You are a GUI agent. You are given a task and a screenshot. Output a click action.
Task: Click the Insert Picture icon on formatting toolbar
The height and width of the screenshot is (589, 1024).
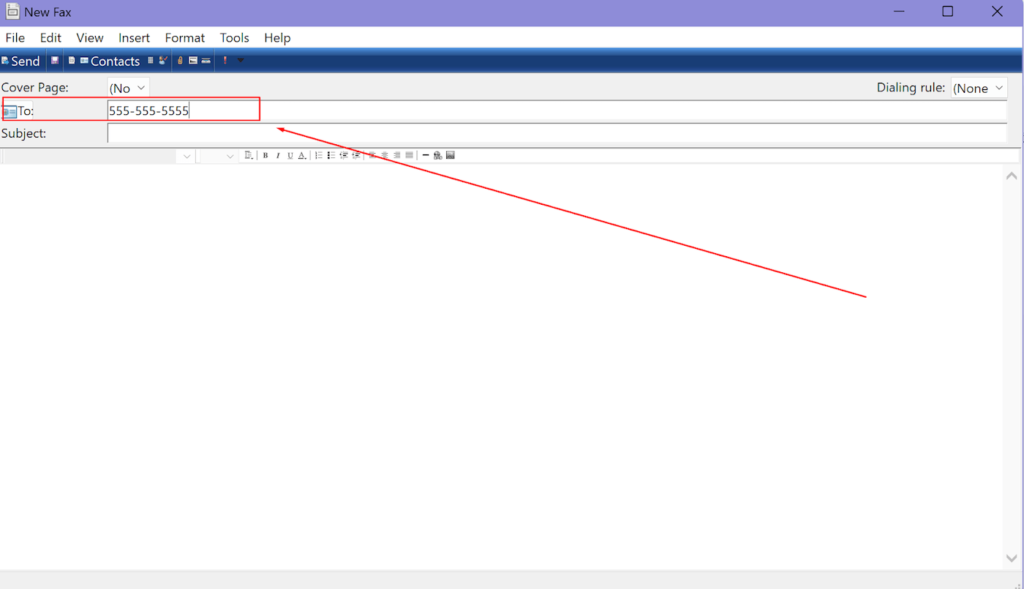(x=449, y=155)
